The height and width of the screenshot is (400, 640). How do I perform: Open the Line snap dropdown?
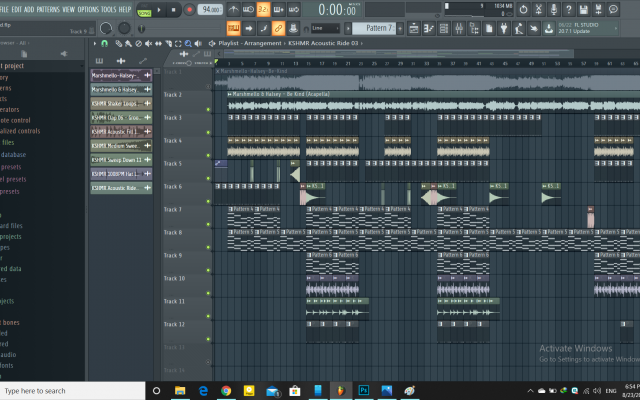[325, 28]
